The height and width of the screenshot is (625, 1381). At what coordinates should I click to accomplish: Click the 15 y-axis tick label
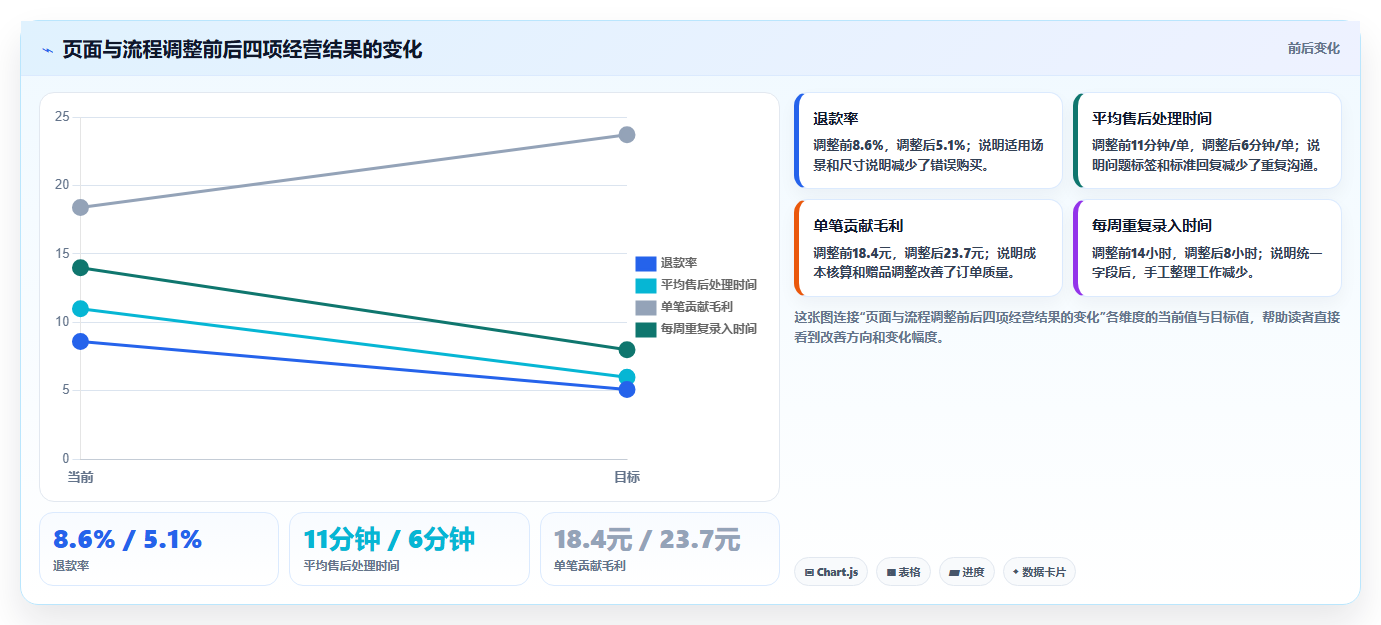coord(62,254)
